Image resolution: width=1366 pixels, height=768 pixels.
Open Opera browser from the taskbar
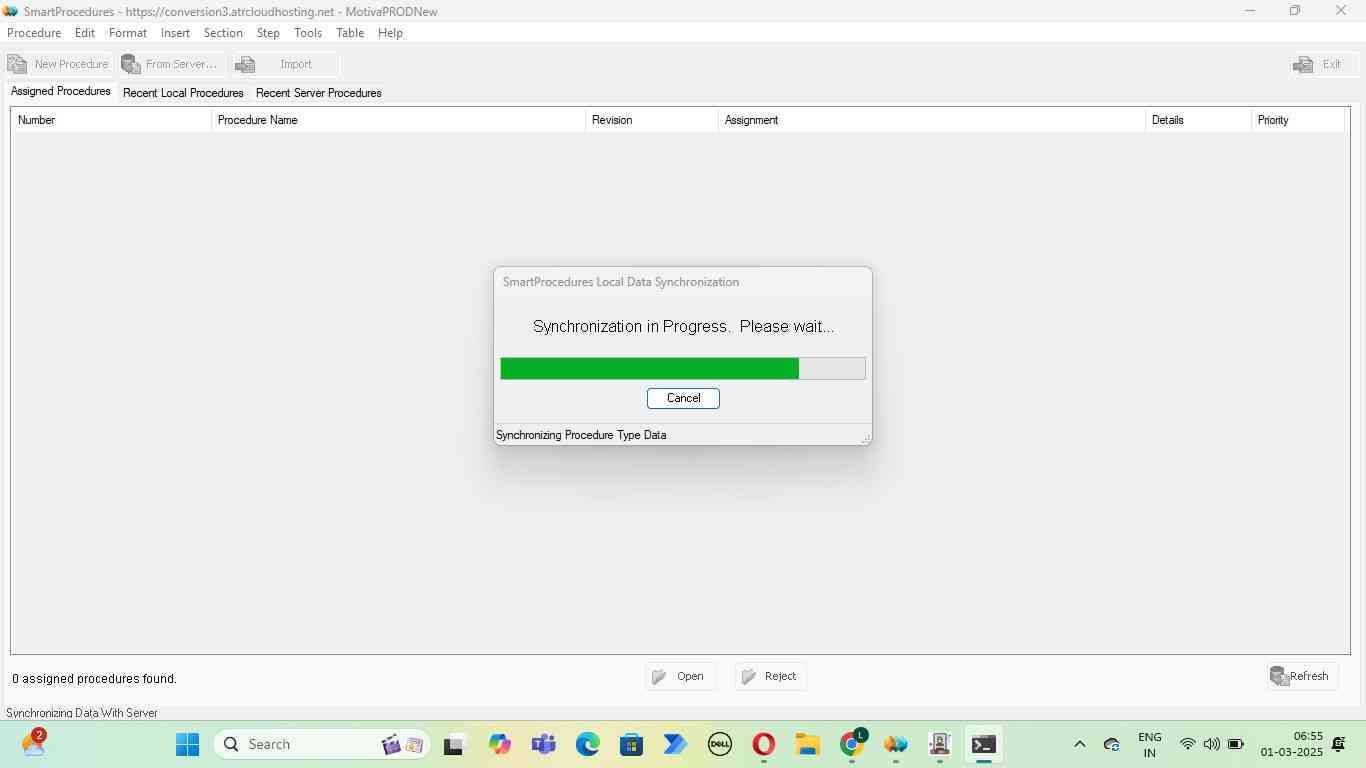pyautogui.click(x=763, y=744)
